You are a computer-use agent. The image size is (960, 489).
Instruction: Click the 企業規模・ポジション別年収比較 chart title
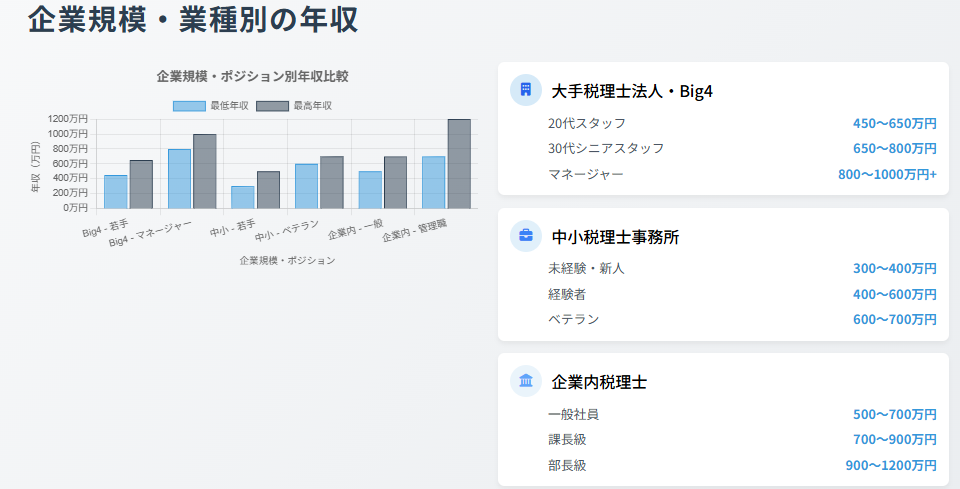click(x=253, y=76)
